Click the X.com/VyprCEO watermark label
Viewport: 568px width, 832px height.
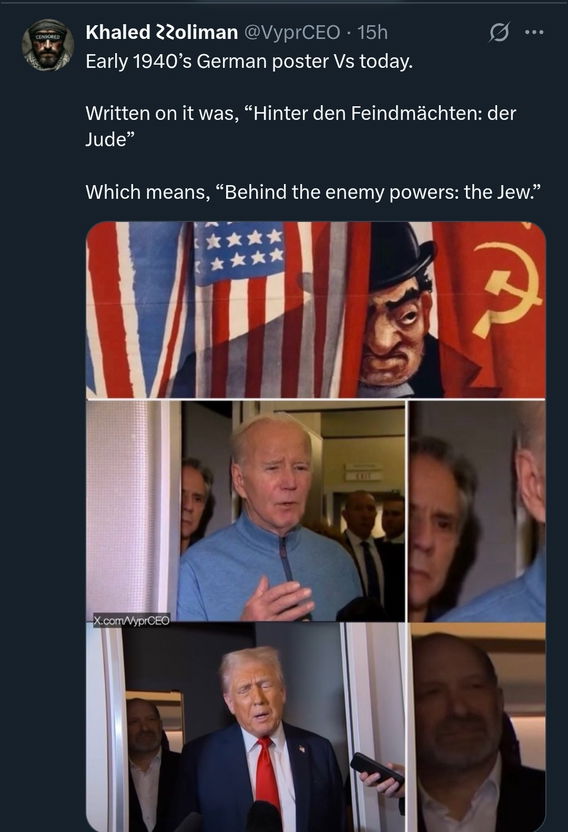point(132,620)
